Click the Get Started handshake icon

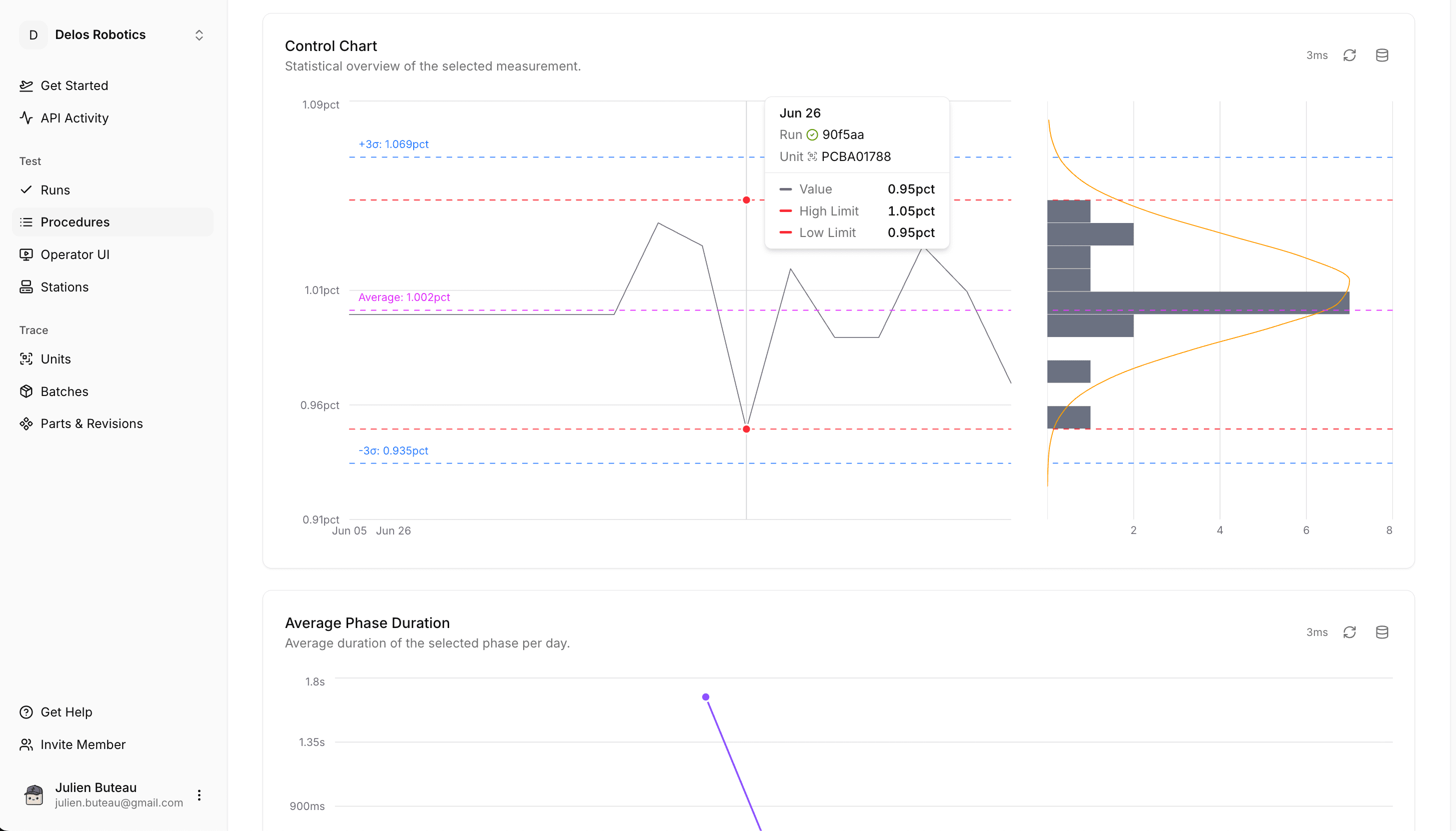26,85
